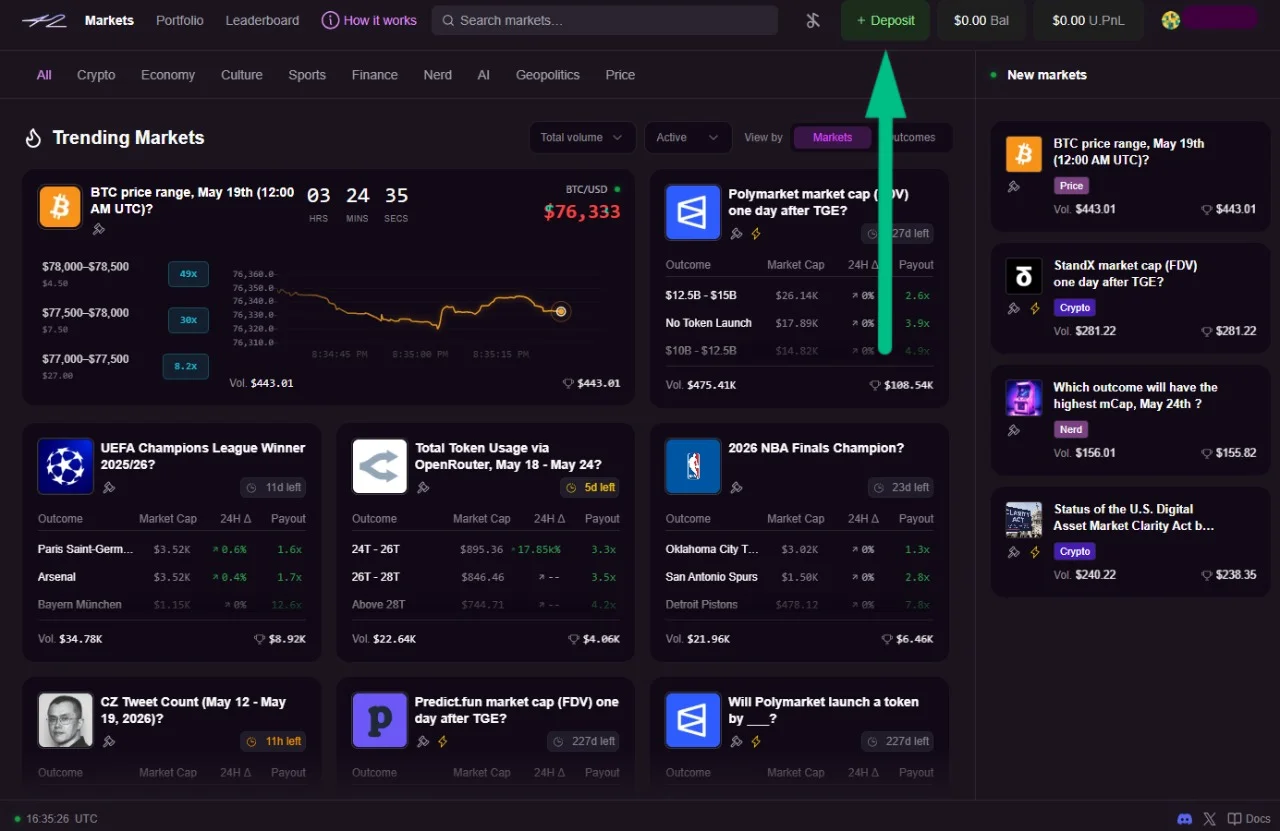Screen dimensions: 1280x831
Task: Open the X (Twitter) icon in footer
Action: coord(1210,818)
